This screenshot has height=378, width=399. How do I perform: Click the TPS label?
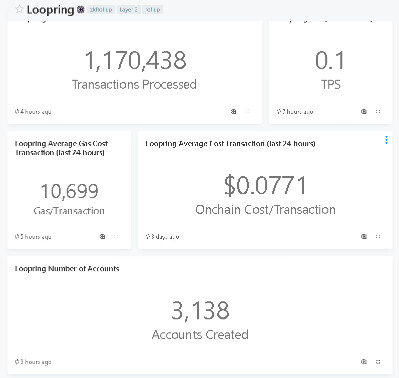[x=331, y=84]
